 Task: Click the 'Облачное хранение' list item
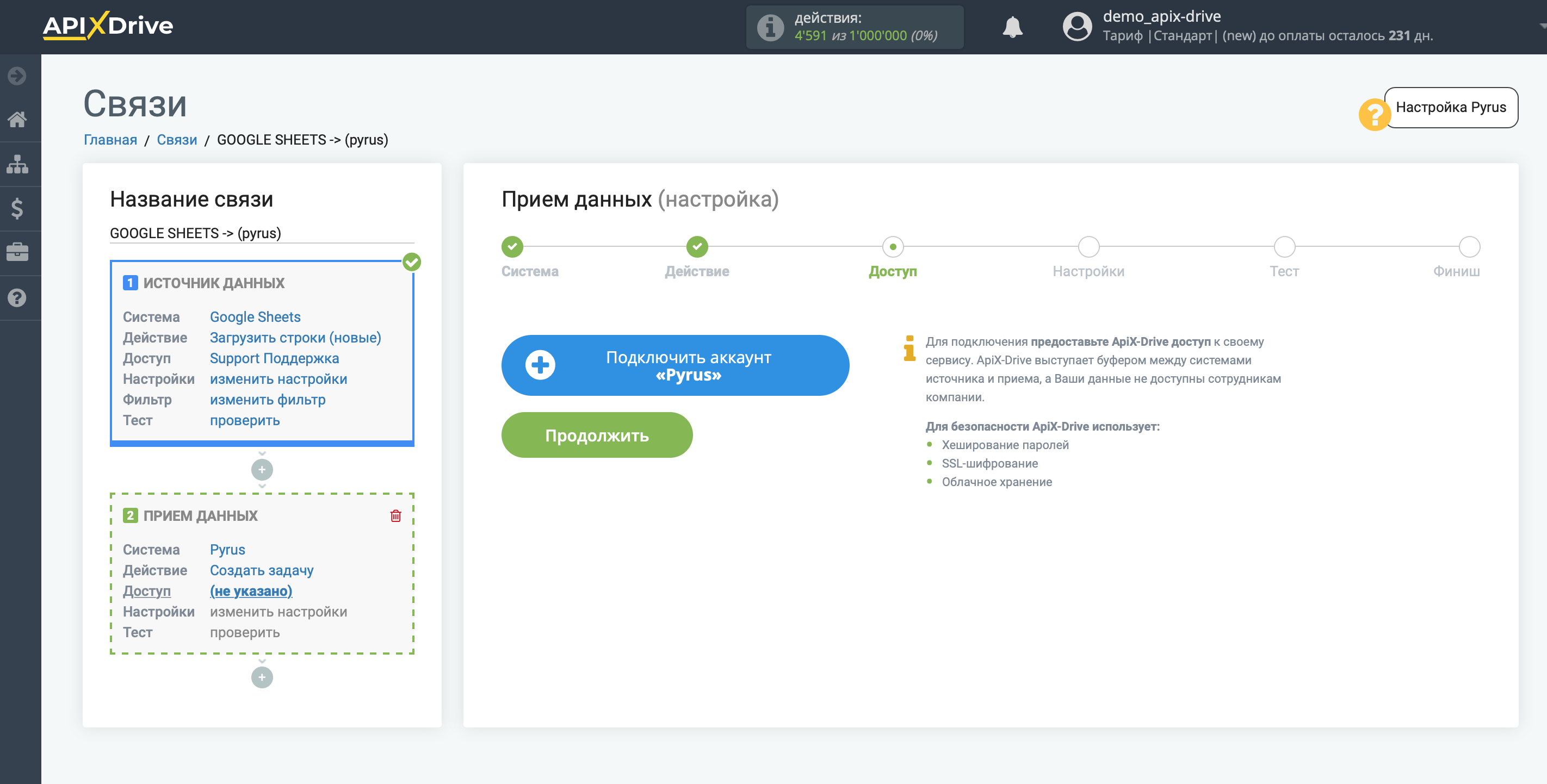997,482
